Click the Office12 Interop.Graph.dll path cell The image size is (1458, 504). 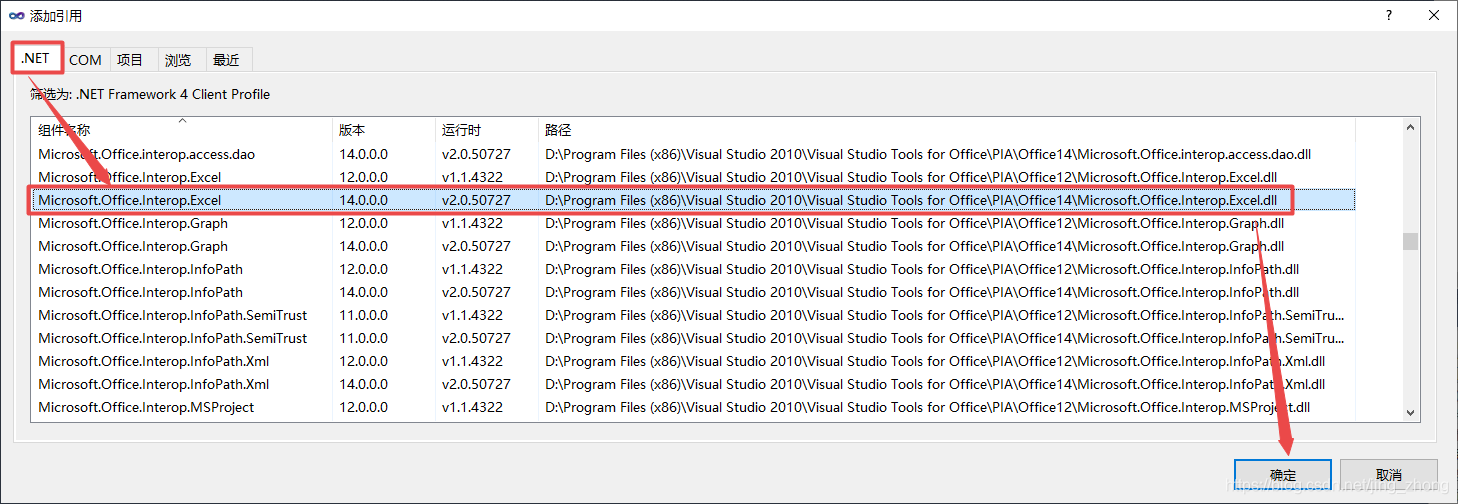point(914,223)
